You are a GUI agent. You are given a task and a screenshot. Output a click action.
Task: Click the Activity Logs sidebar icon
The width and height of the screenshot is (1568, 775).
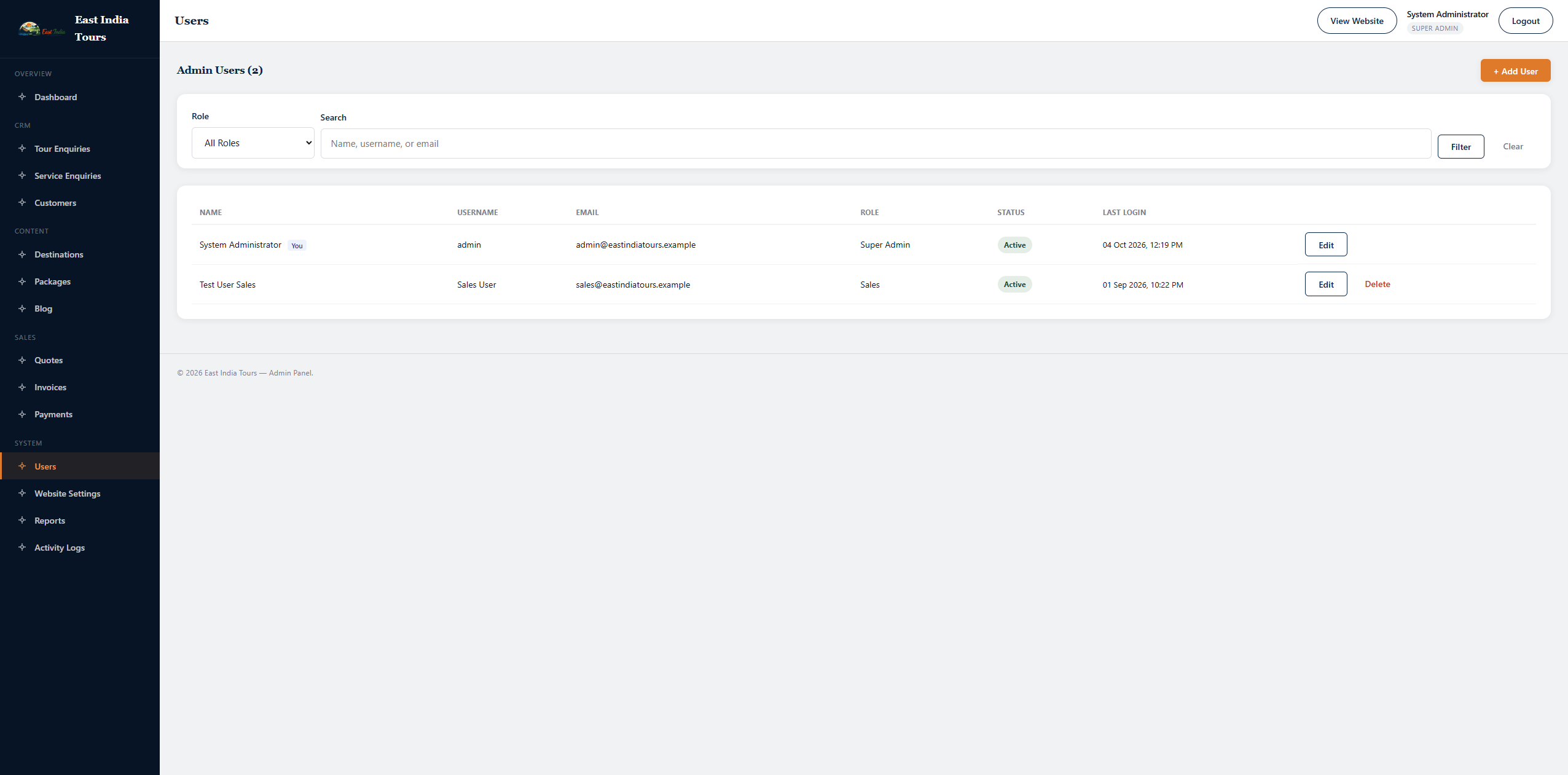tap(22, 548)
